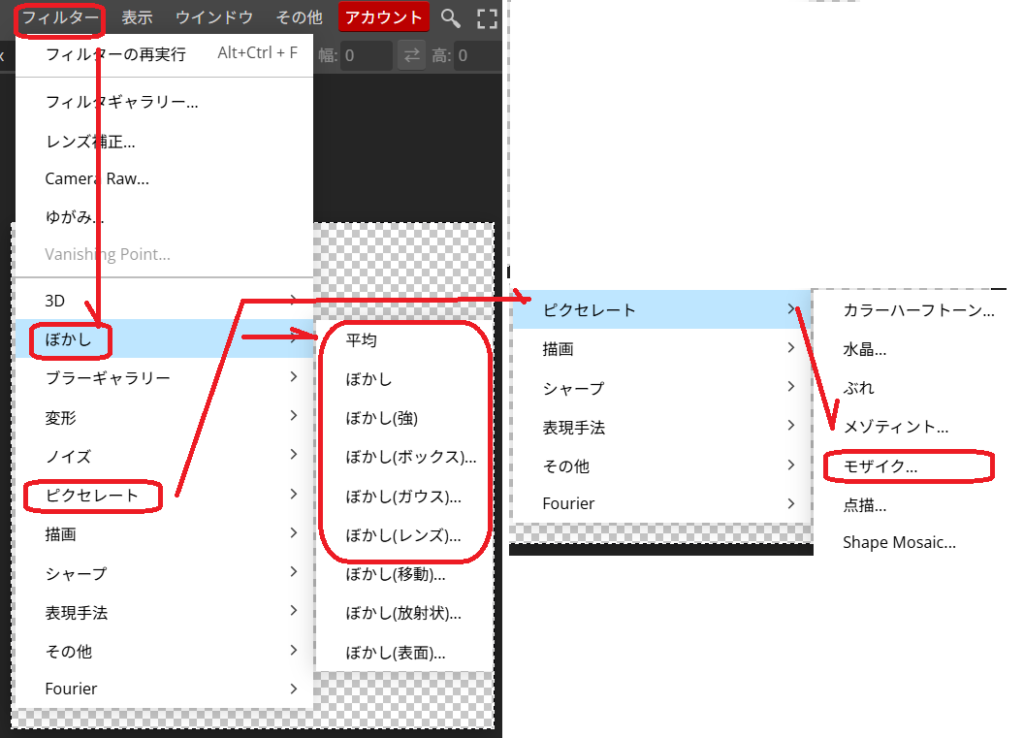Expand その他 in the left filter menu
Image resolution: width=1024 pixels, height=738 pixels.
tap(164, 651)
